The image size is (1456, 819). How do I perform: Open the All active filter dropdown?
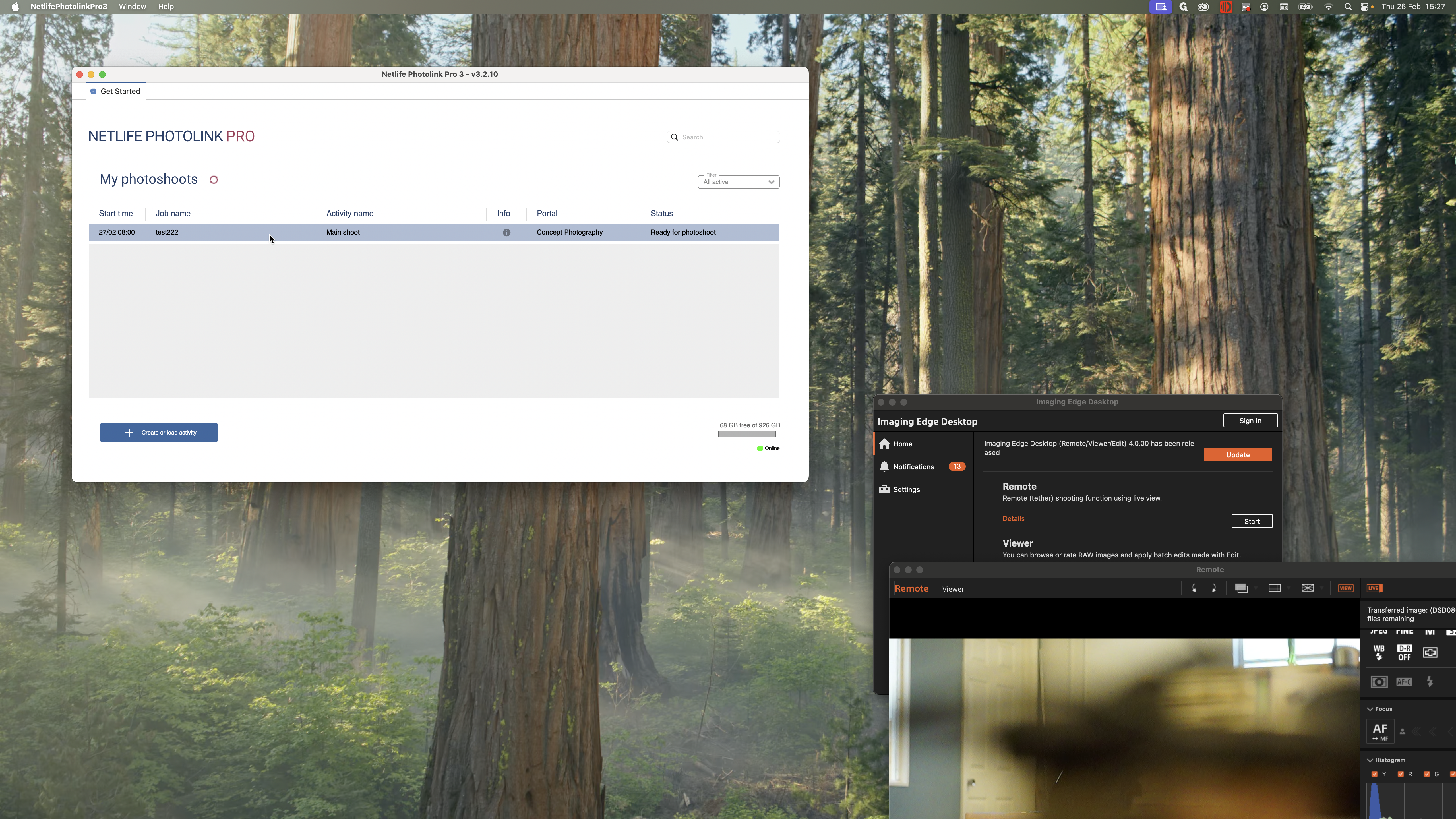738,182
